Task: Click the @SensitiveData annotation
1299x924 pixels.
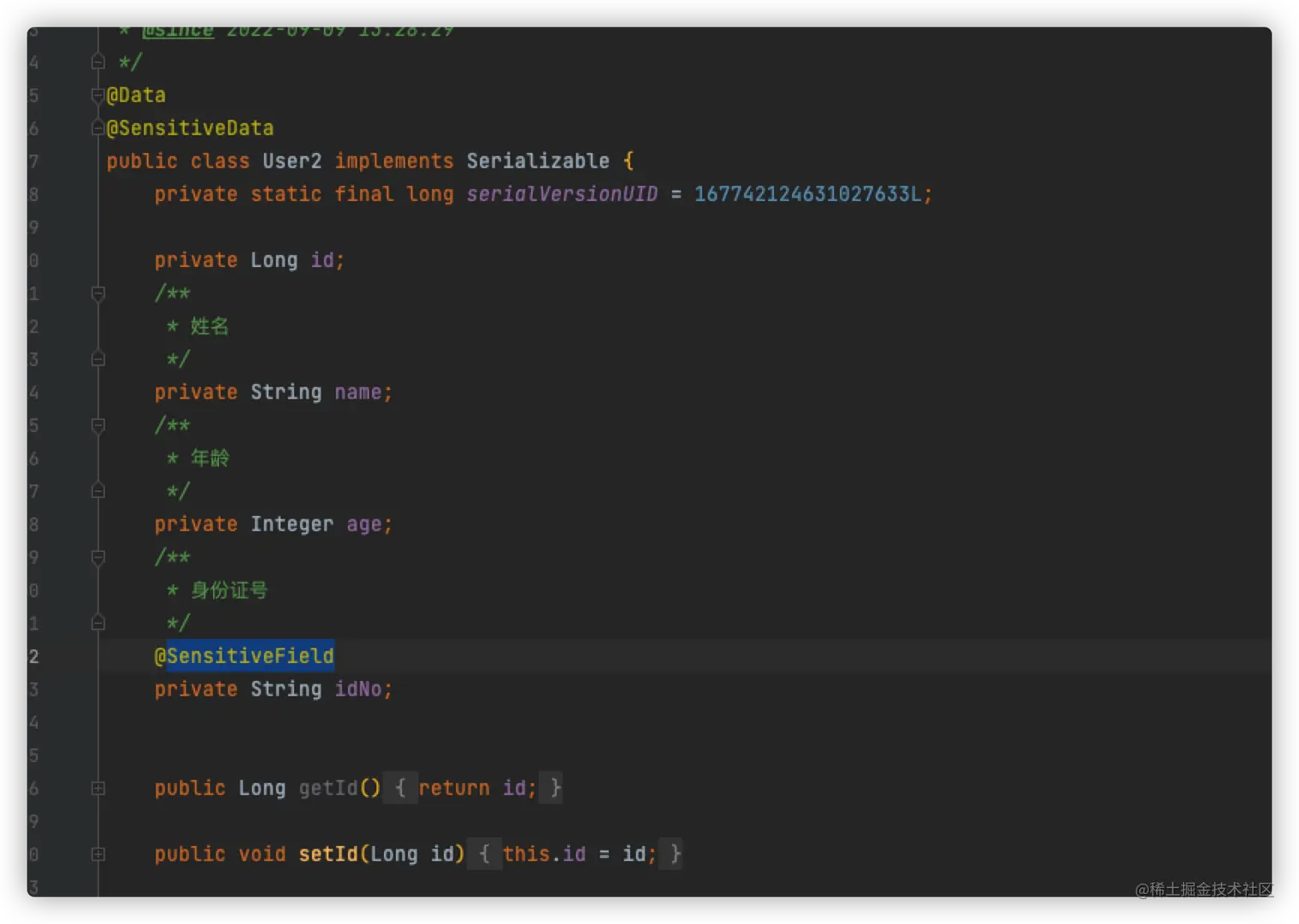Action: 190,128
